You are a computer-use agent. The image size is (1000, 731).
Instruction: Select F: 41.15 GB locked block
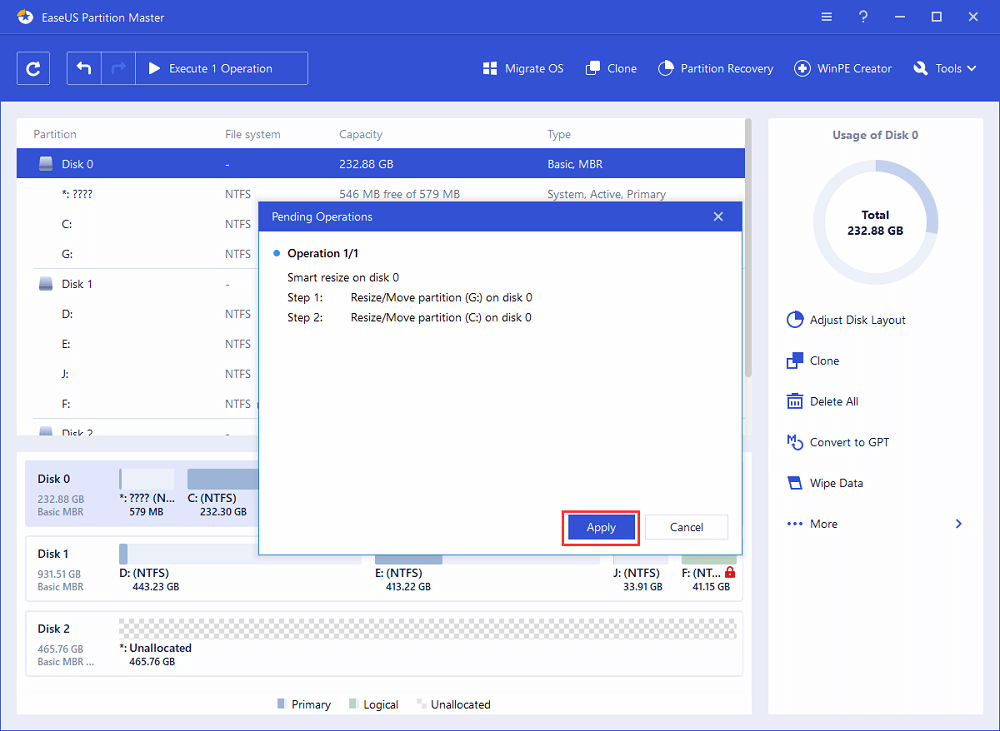[709, 573]
